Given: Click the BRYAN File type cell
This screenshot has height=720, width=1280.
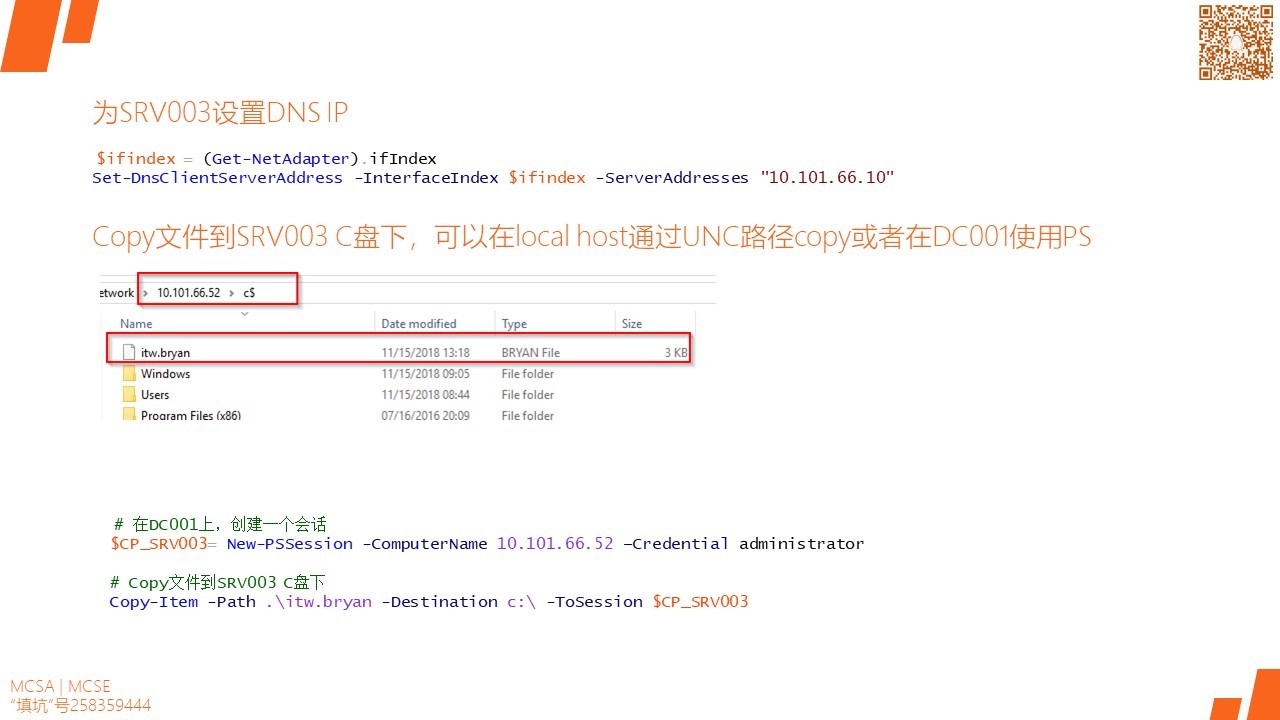Looking at the screenshot, I should [530, 353].
